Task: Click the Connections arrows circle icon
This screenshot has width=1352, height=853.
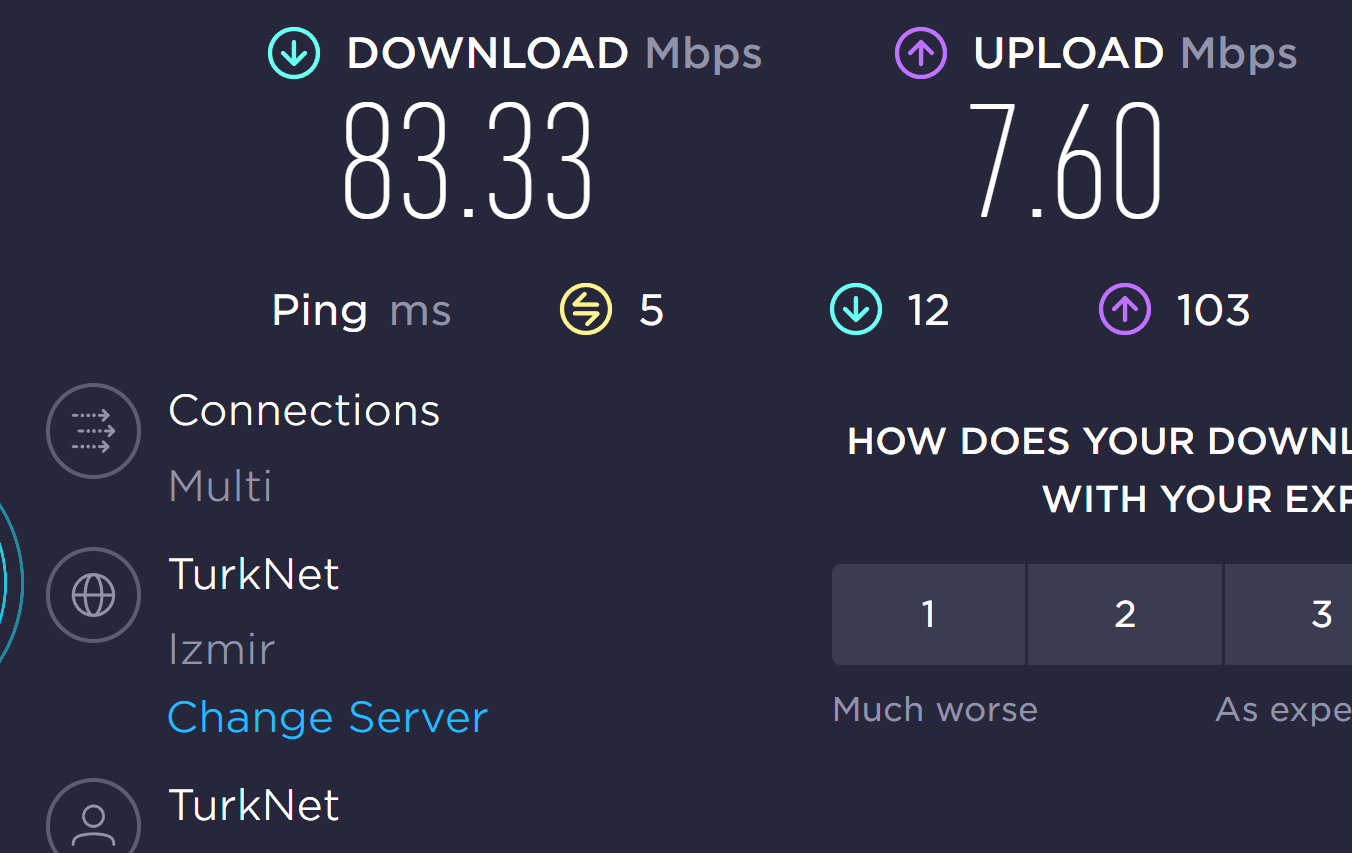Action: pos(93,431)
